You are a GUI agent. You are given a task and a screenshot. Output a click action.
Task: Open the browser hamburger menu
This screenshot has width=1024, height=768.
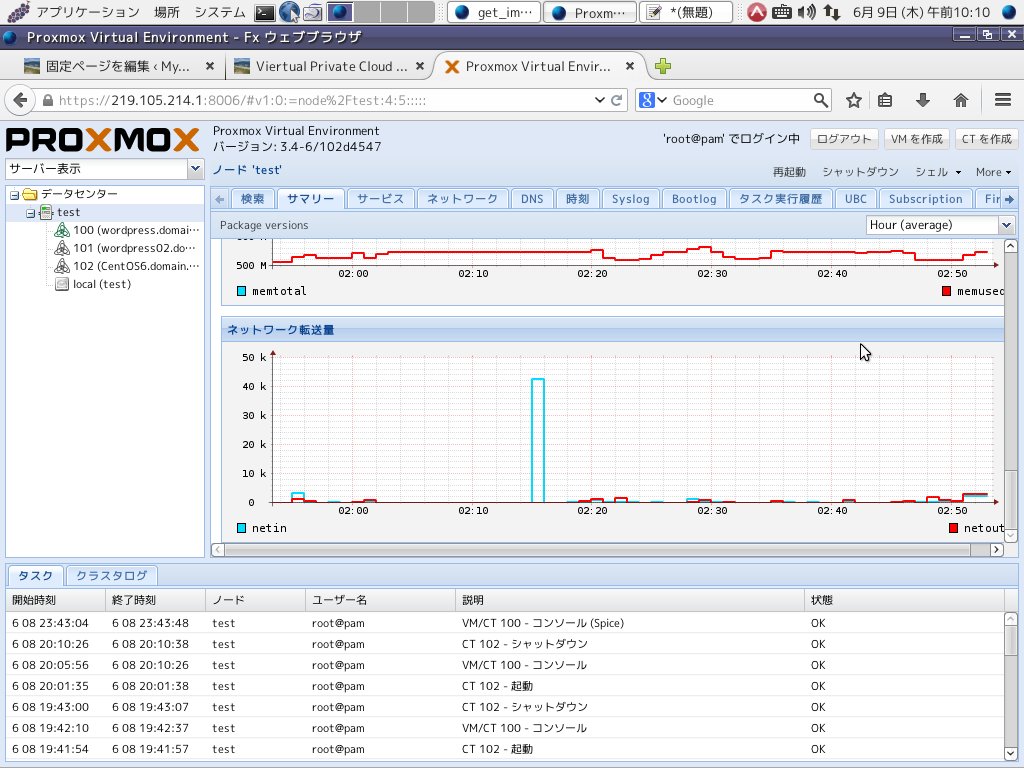pyautogui.click(x=1004, y=100)
